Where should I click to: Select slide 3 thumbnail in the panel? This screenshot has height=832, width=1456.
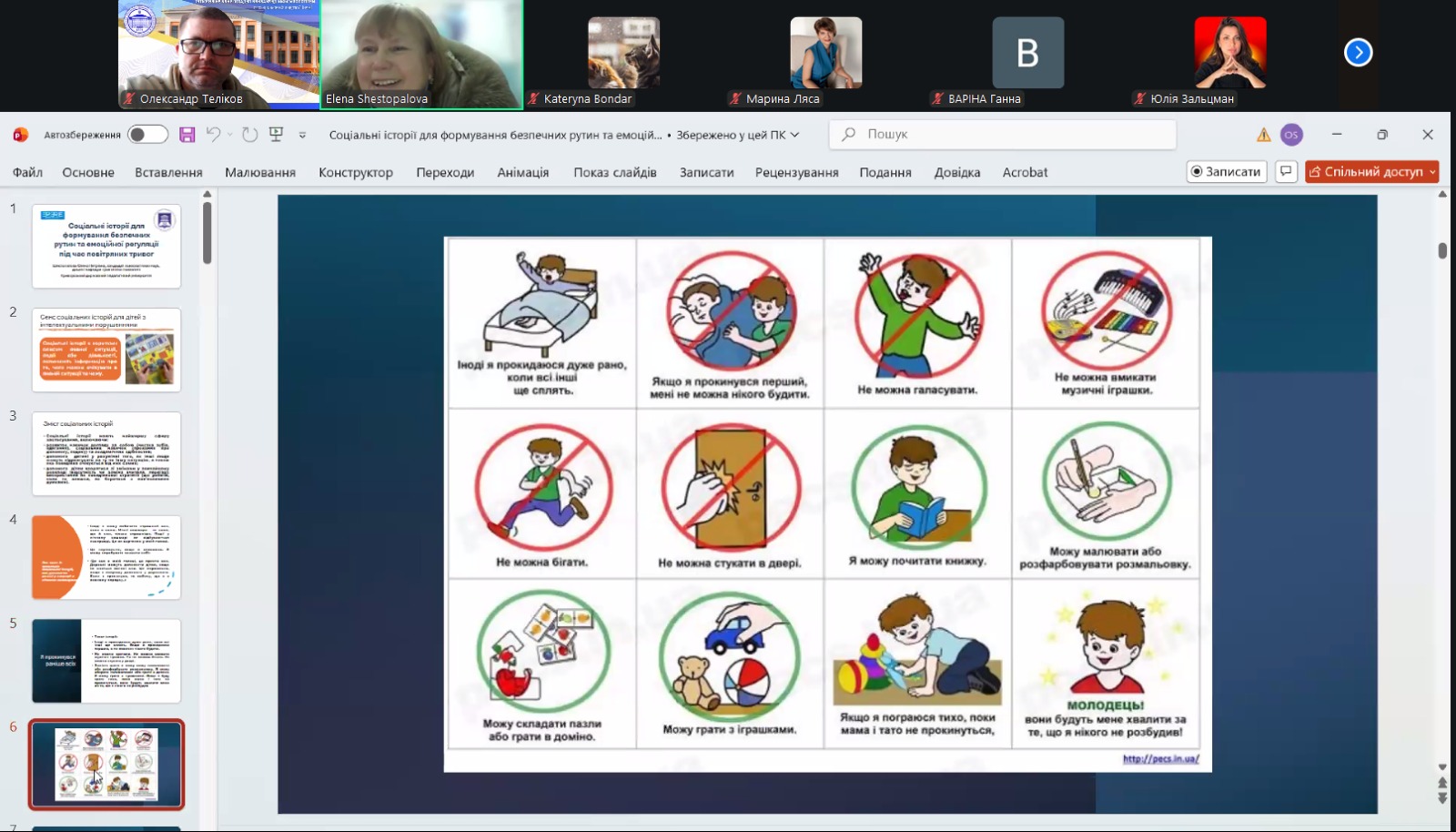click(106, 453)
